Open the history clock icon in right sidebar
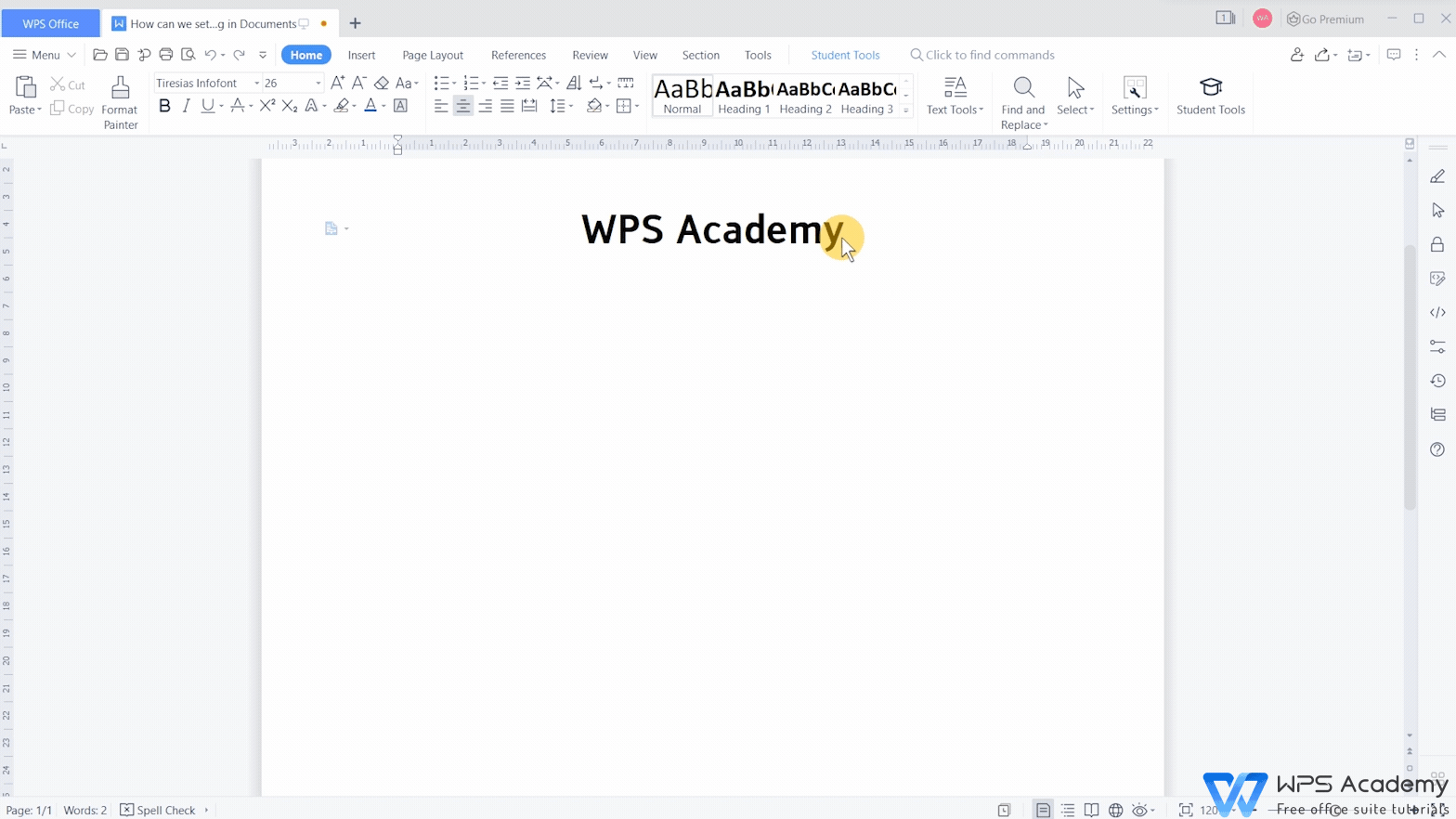 click(x=1437, y=381)
